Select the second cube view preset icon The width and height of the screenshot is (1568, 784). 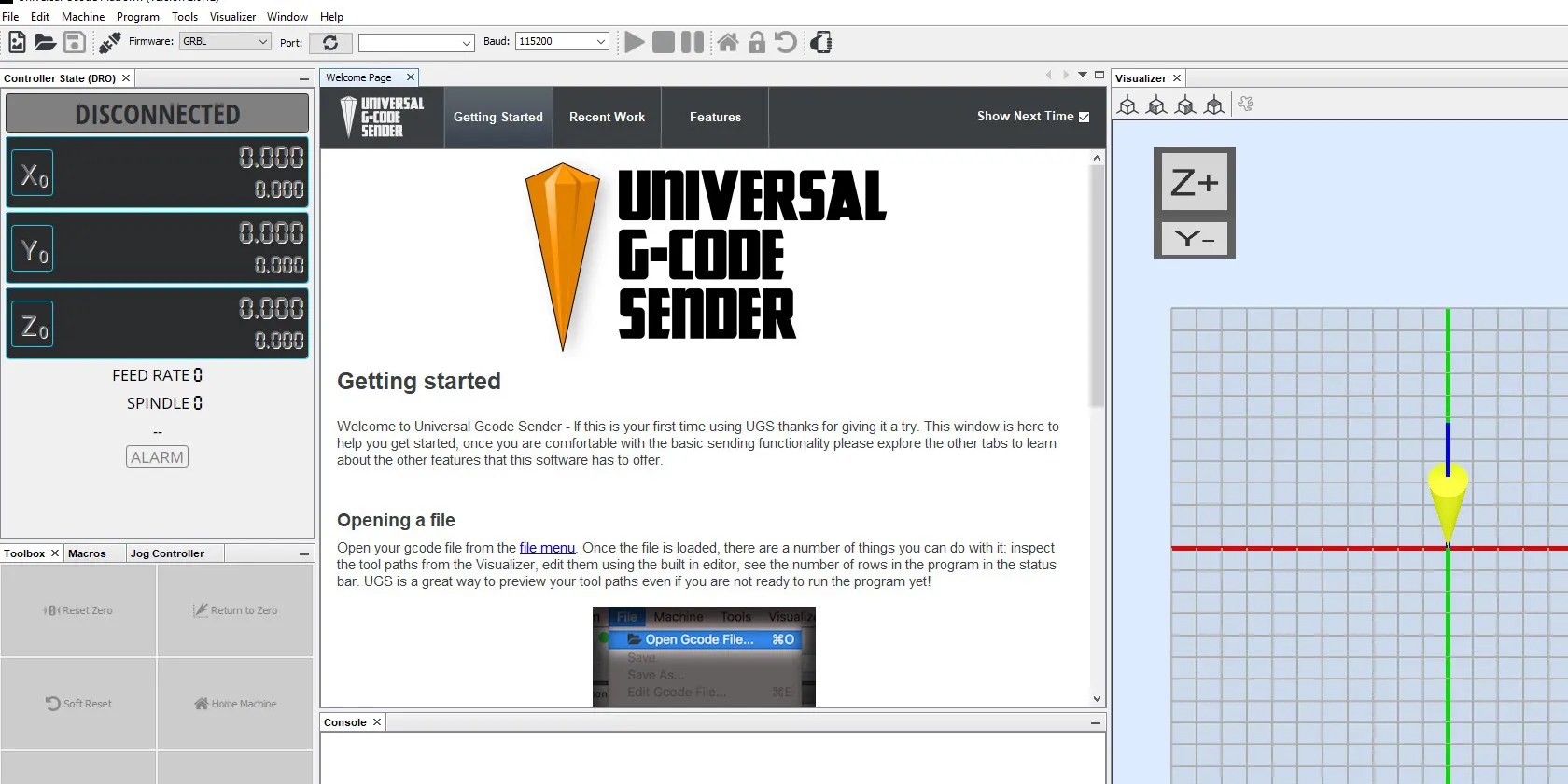point(1156,105)
